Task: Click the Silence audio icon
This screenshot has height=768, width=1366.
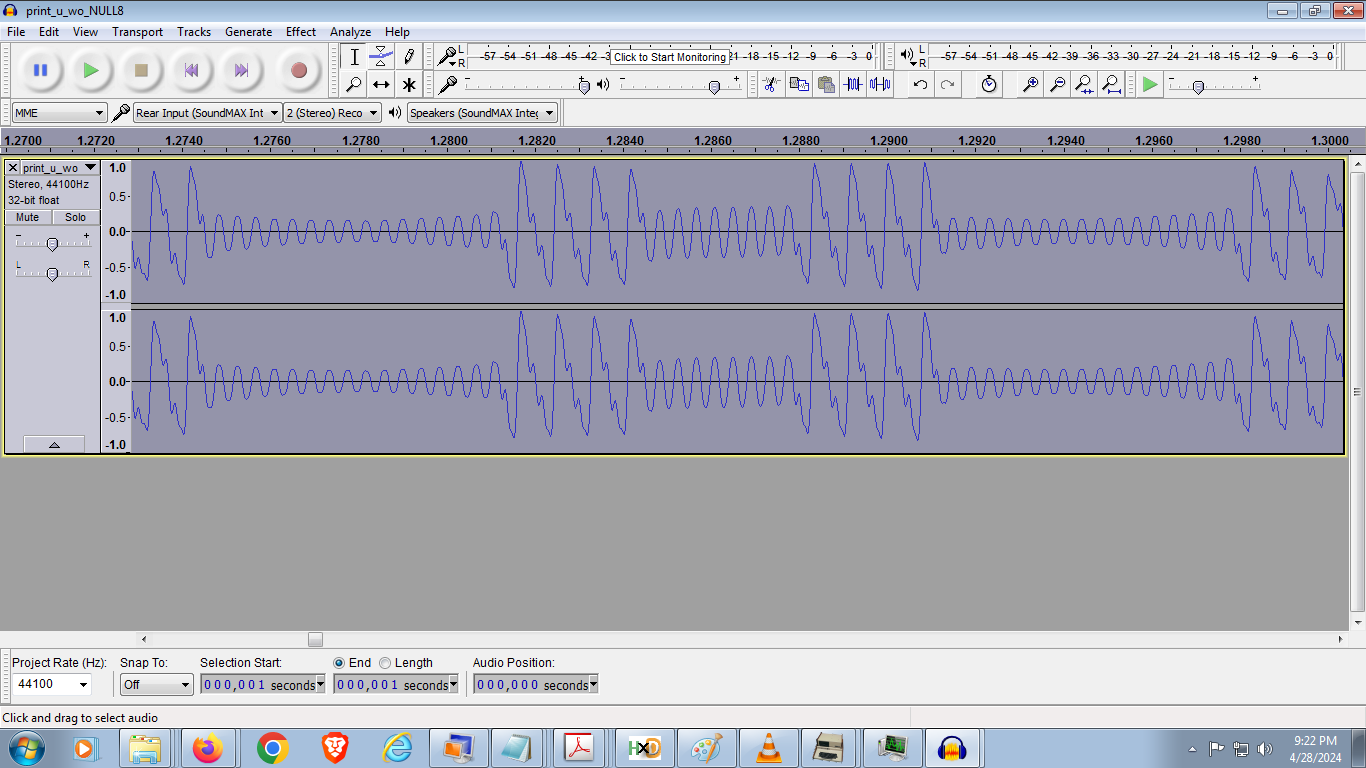Action: pyautogui.click(x=880, y=84)
